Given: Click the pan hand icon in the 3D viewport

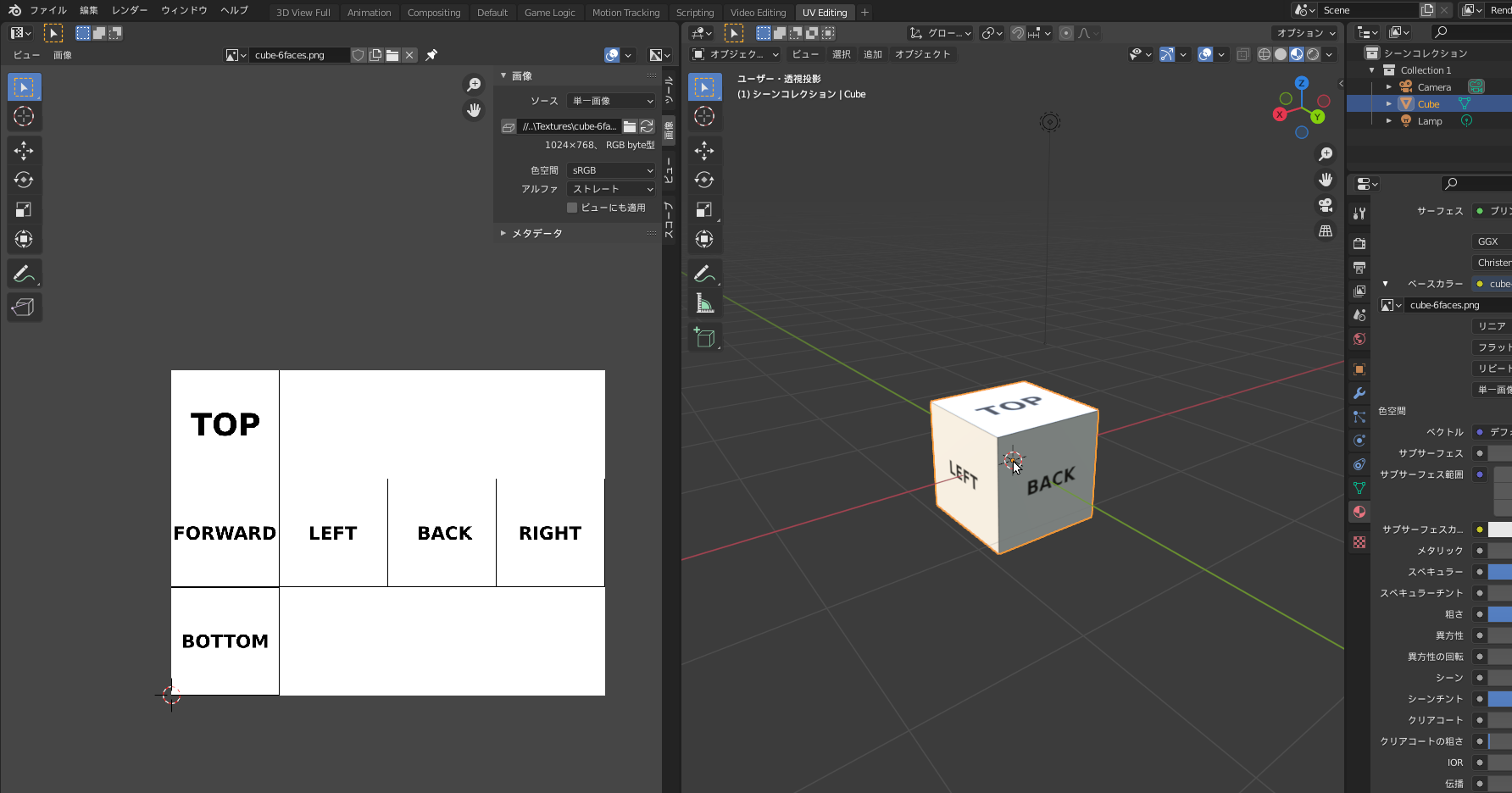Looking at the screenshot, I should pos(1326,180).
